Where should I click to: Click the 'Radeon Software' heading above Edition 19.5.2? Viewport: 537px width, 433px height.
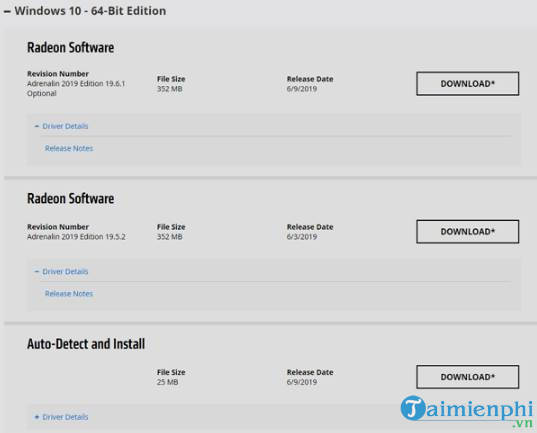tap(71, 199)
